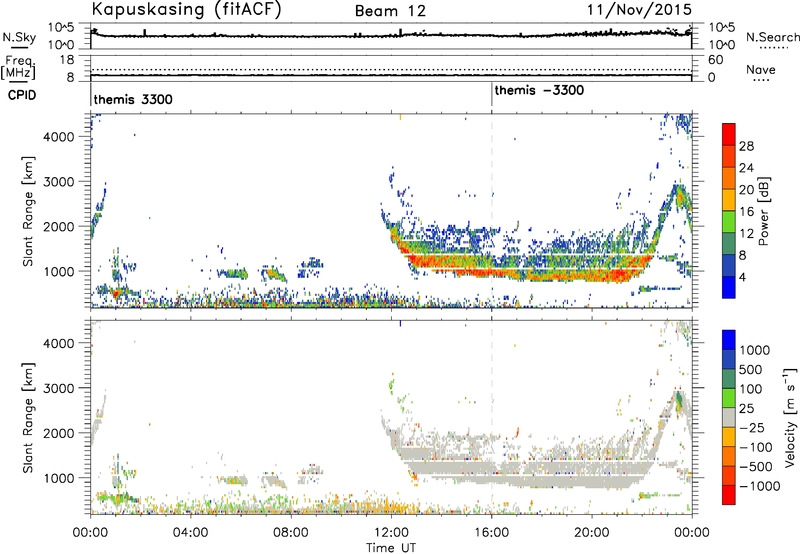This screenshot has height=554, width=800.
Task: Click the Kapuskasing (fitACF) plot title
Action: click(186, 9)
